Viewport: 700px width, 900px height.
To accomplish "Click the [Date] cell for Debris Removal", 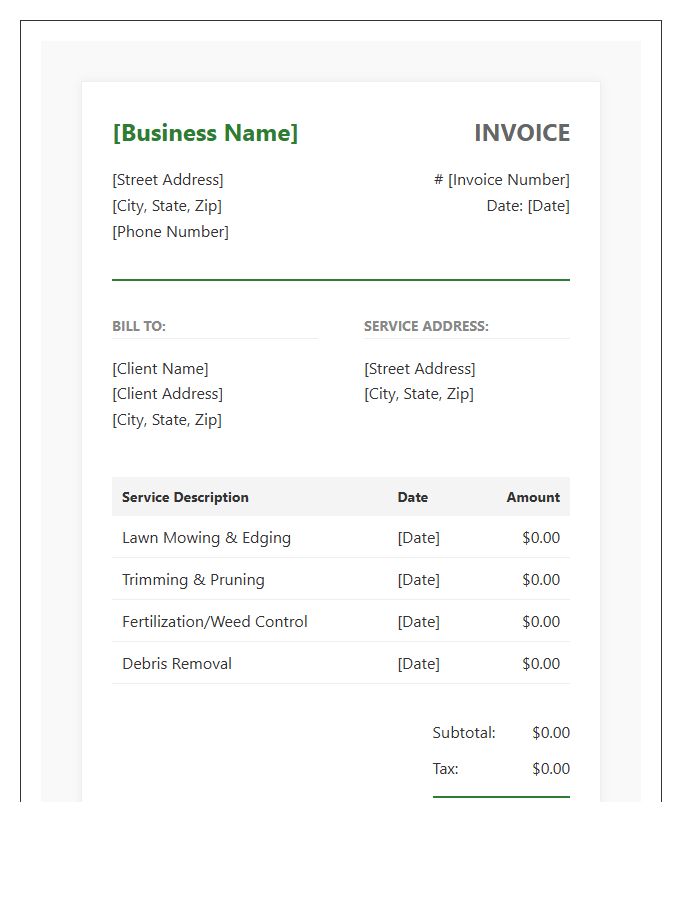I will pos(418,664).
